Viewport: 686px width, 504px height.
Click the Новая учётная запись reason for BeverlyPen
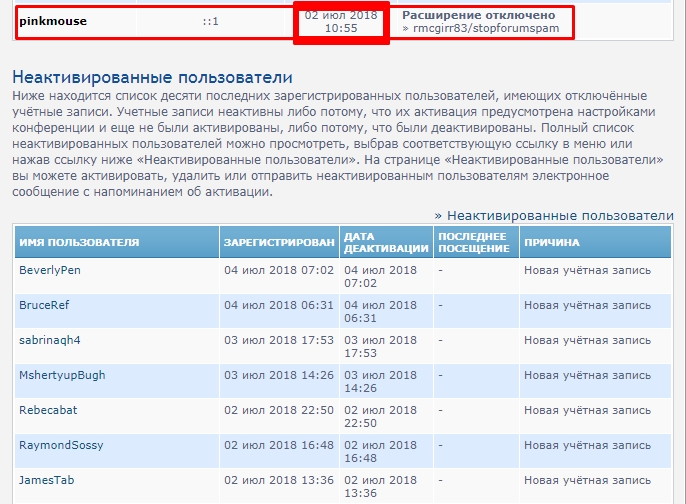pyautogui.click(x=587, y=270)
